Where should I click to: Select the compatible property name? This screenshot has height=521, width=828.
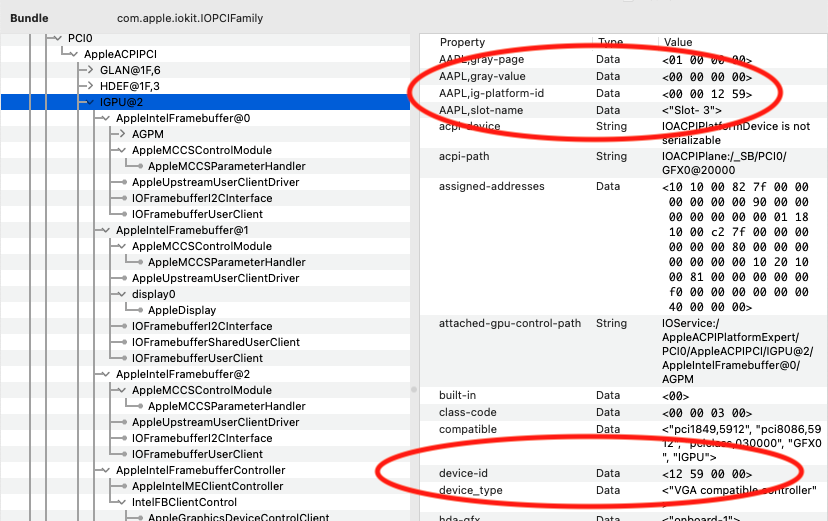(x=468, y=429)
